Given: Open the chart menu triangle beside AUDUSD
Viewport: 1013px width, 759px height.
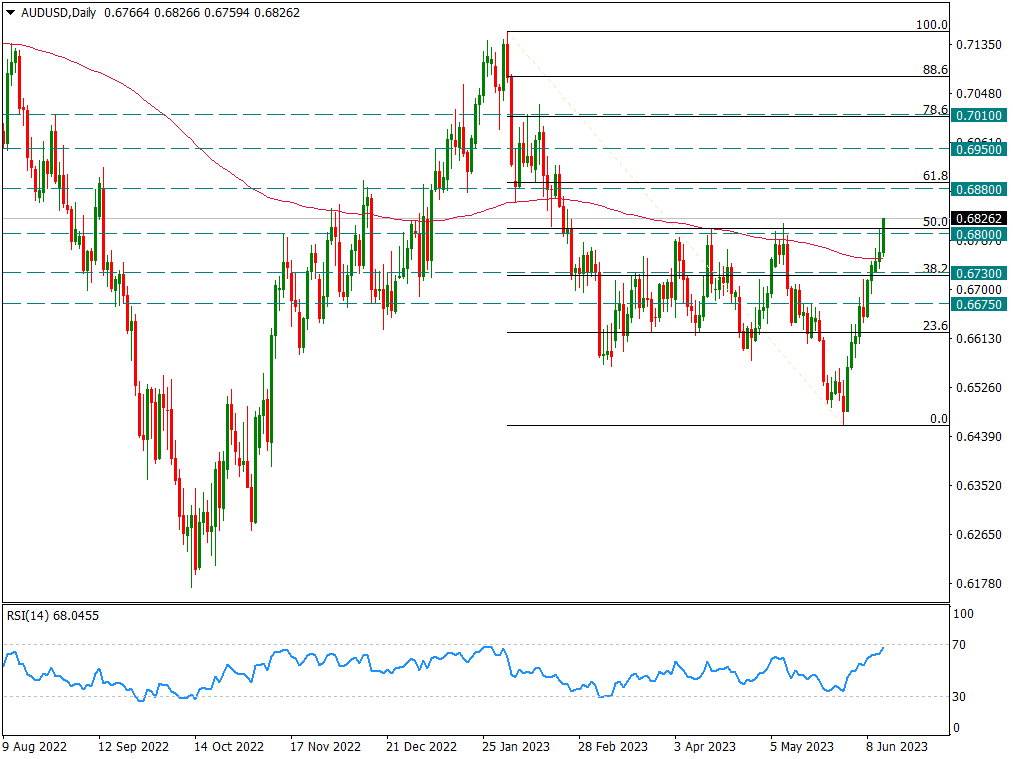Looking at the screenshot, I should click(10, 12).
